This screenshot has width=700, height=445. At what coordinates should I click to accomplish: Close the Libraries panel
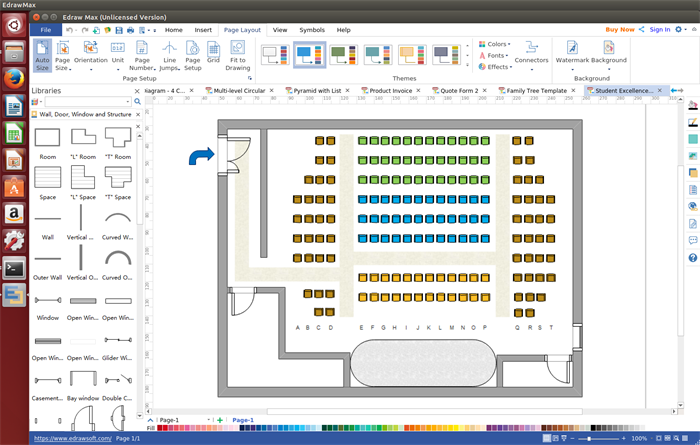pos(136,91)
